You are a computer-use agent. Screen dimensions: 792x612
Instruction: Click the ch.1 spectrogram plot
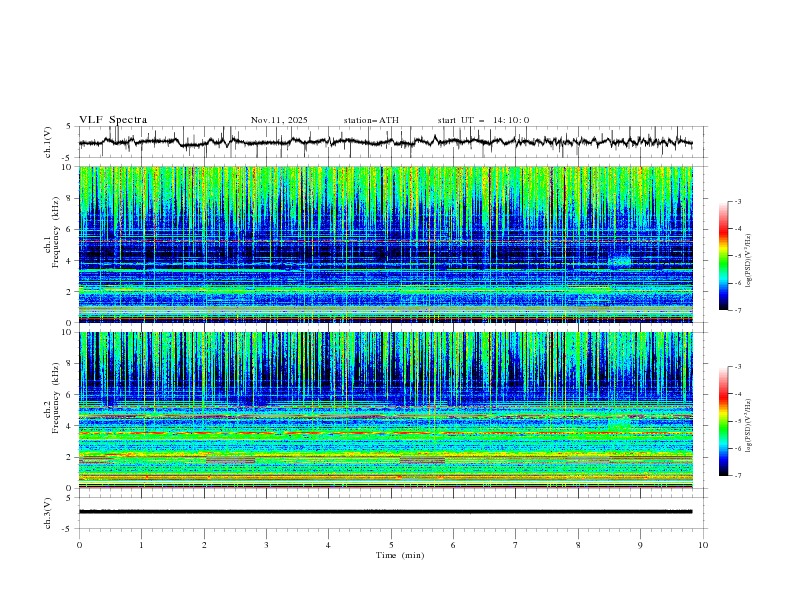click(x=385, y=244)
